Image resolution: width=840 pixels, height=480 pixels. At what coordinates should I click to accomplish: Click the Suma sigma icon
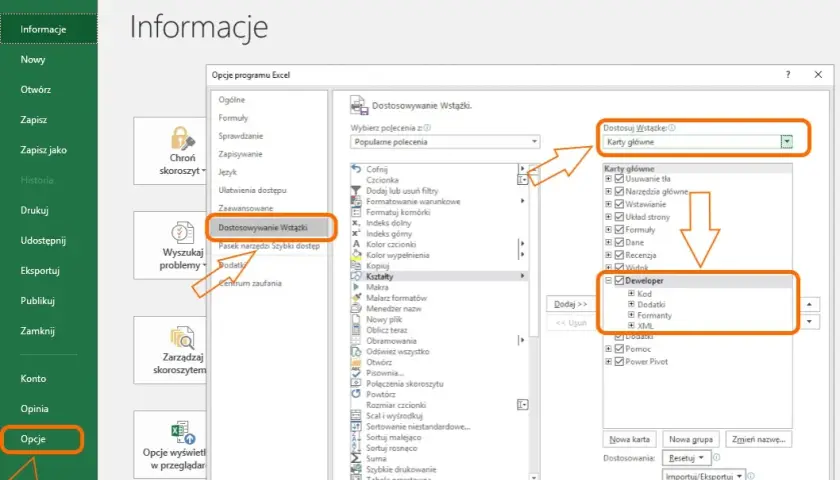tap(356, 459)
